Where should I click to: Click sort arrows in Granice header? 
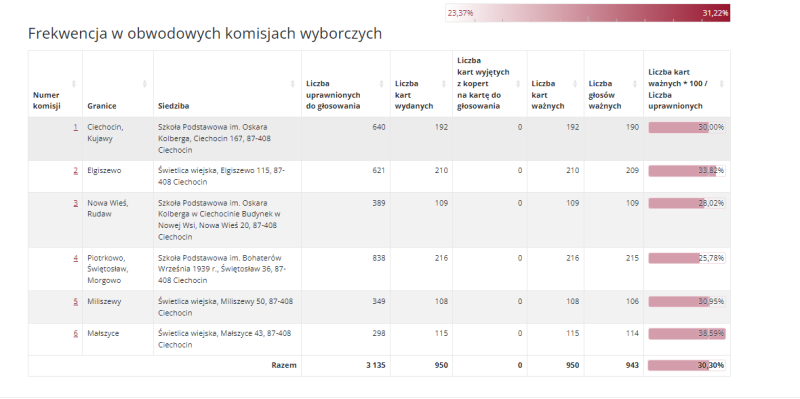click(144, 84)
